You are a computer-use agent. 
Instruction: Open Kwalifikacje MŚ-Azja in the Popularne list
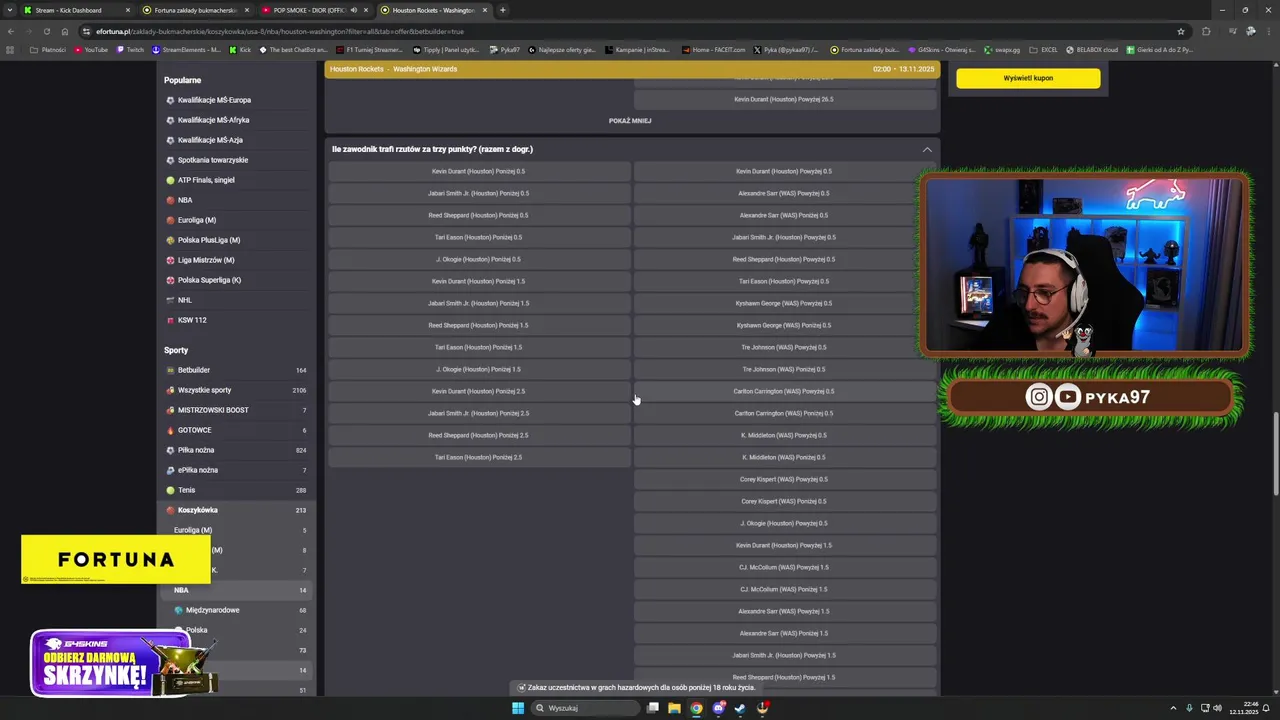tap(238, 140)
